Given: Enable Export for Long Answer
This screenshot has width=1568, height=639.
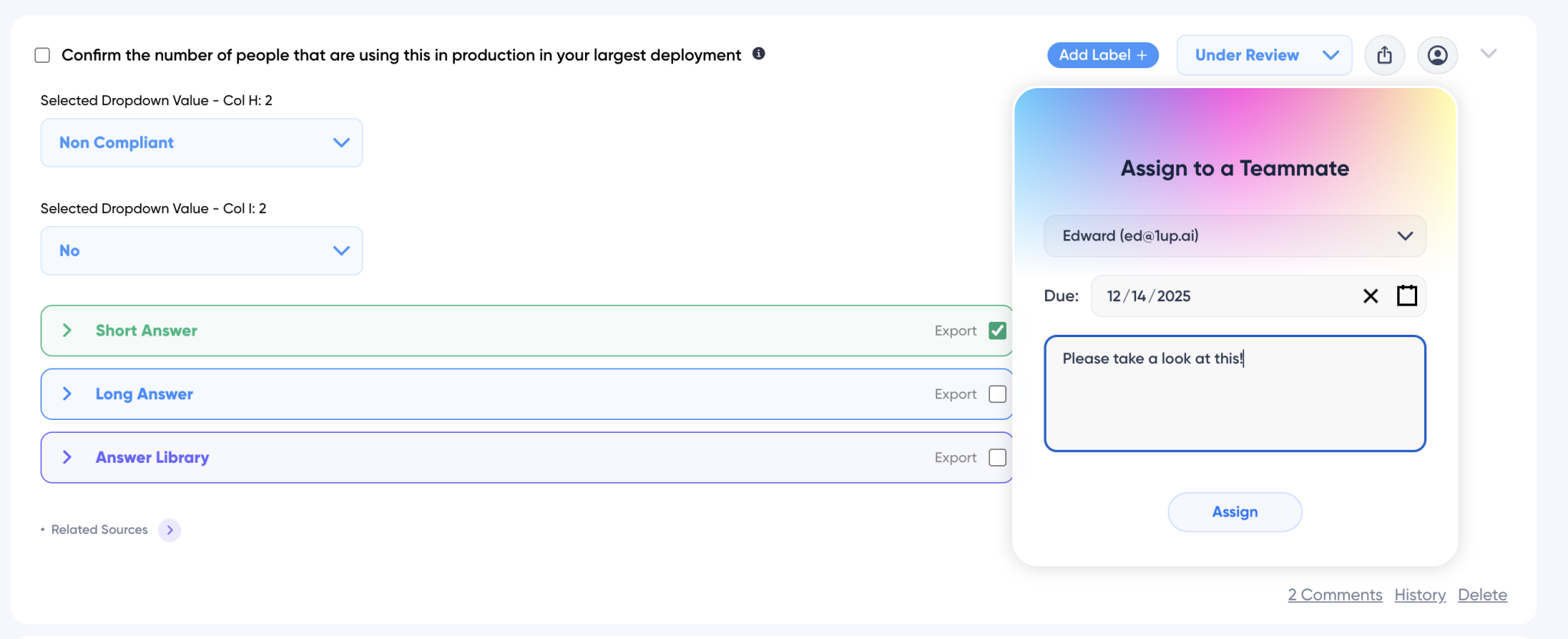Looking at the screenshot, I should pos(997,395).
